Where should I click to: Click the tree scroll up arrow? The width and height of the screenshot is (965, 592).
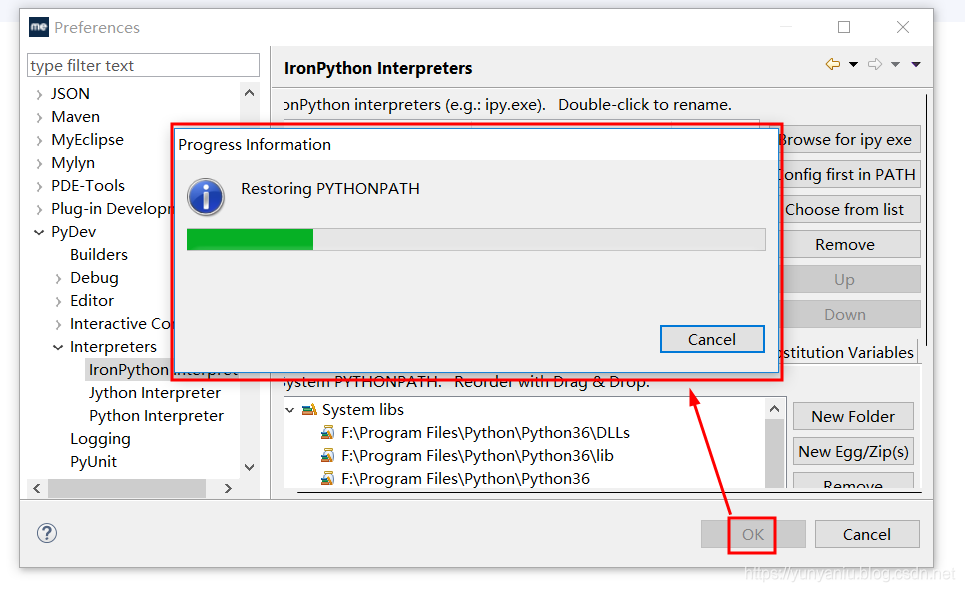click(249, 93)
